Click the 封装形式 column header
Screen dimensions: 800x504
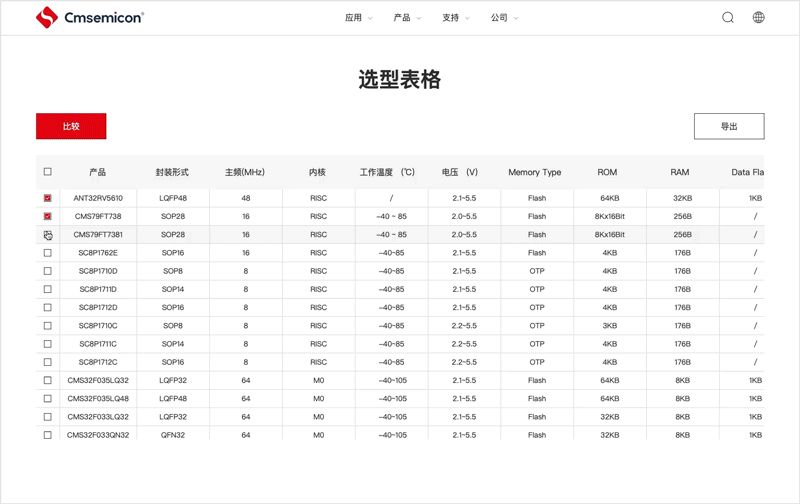172,172
